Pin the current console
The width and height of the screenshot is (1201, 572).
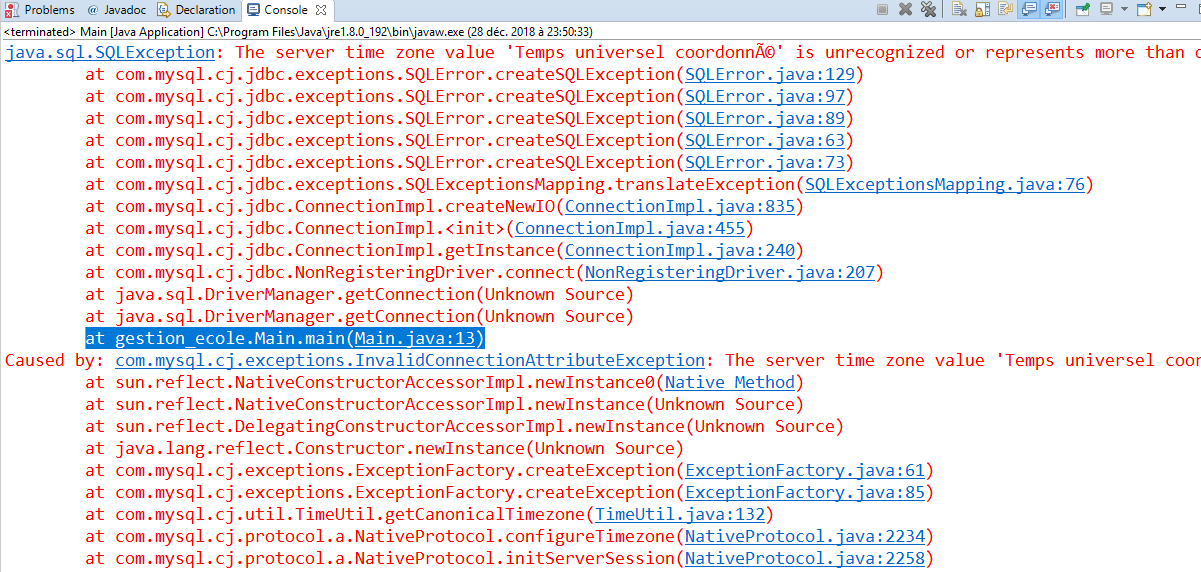click(1083, 9)
